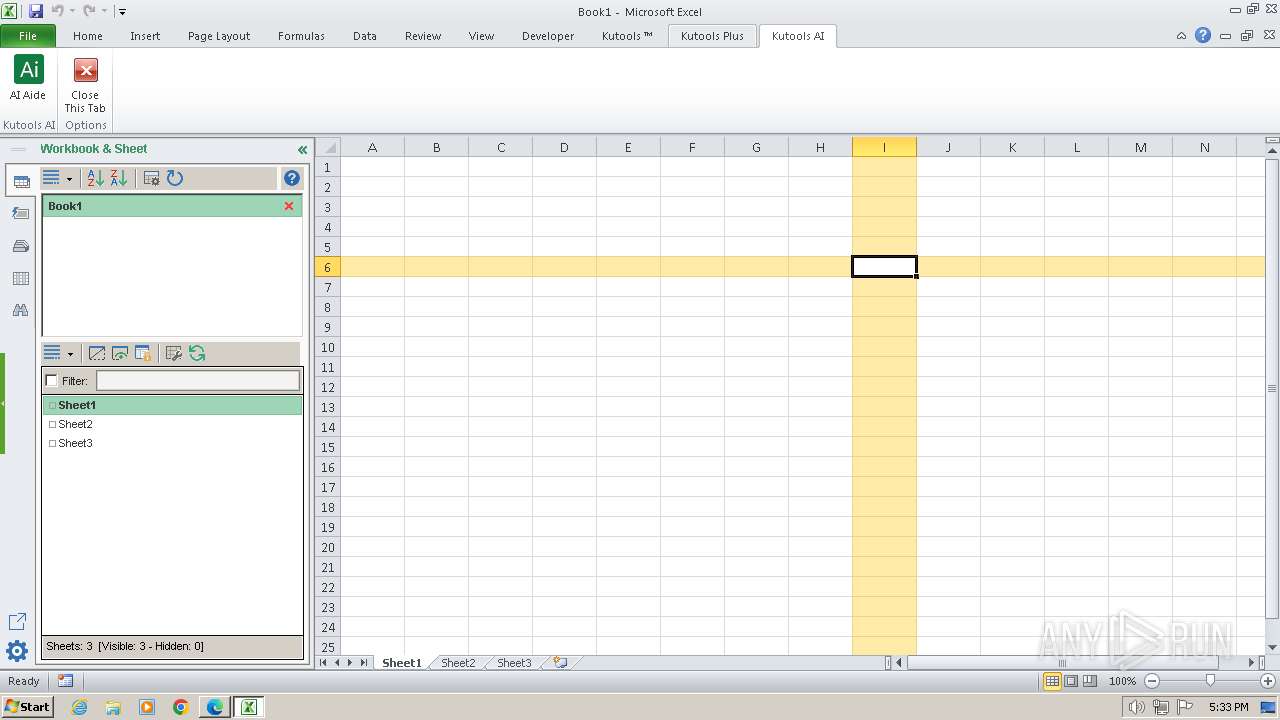Open Find and Replace binoculars icon
The height and width of the screenshot is (720, 1280).
[x=20, y=311]
